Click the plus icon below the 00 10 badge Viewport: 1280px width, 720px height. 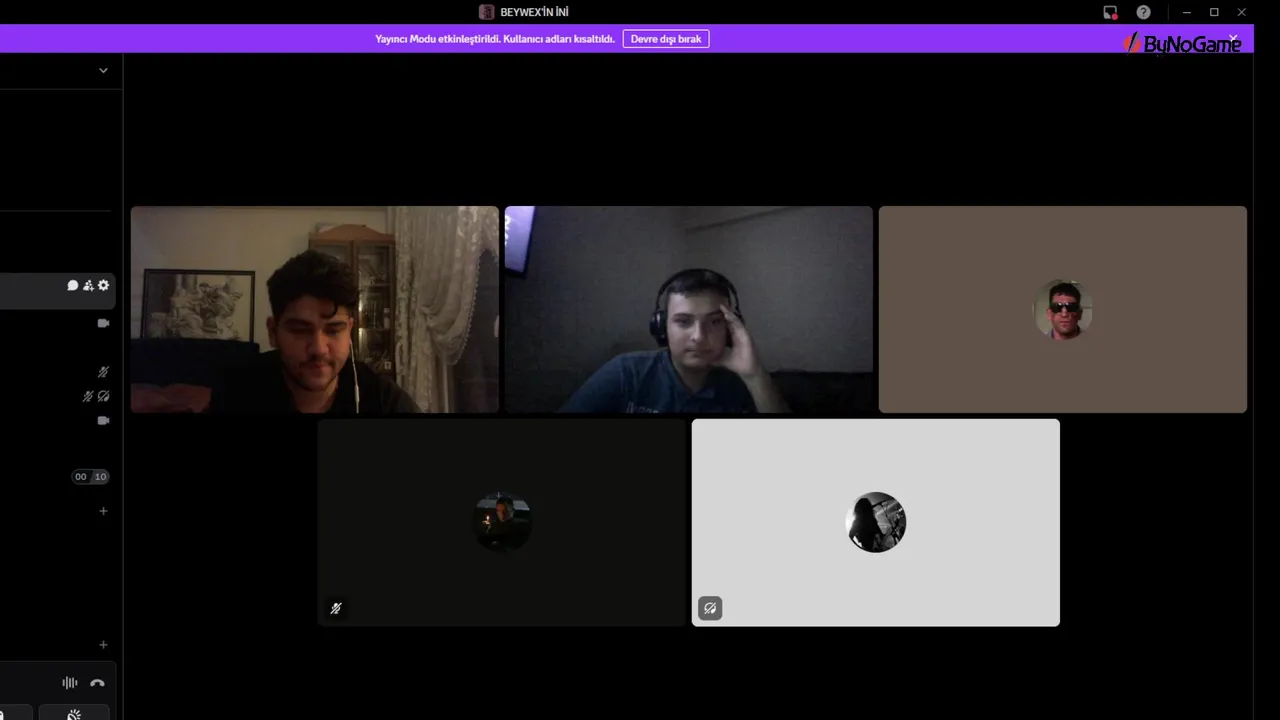point(103,511)
